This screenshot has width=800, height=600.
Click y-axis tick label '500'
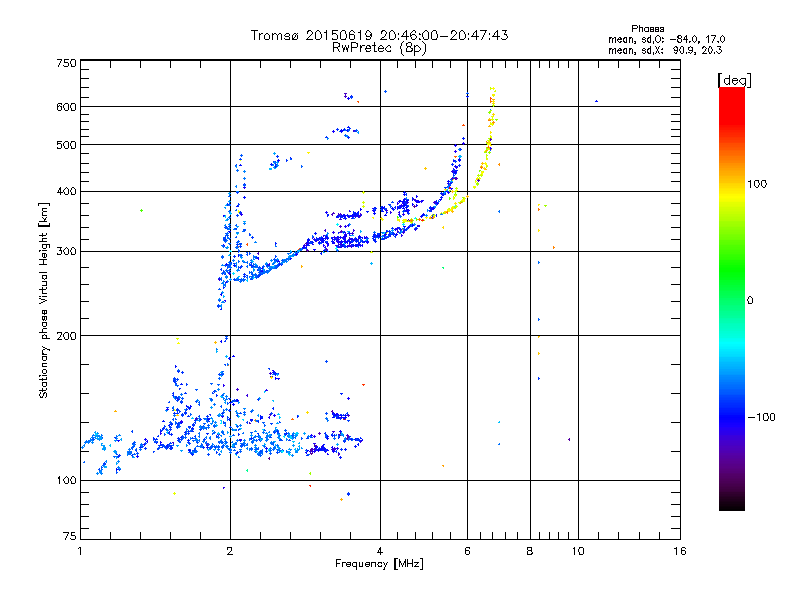[66, 145]
